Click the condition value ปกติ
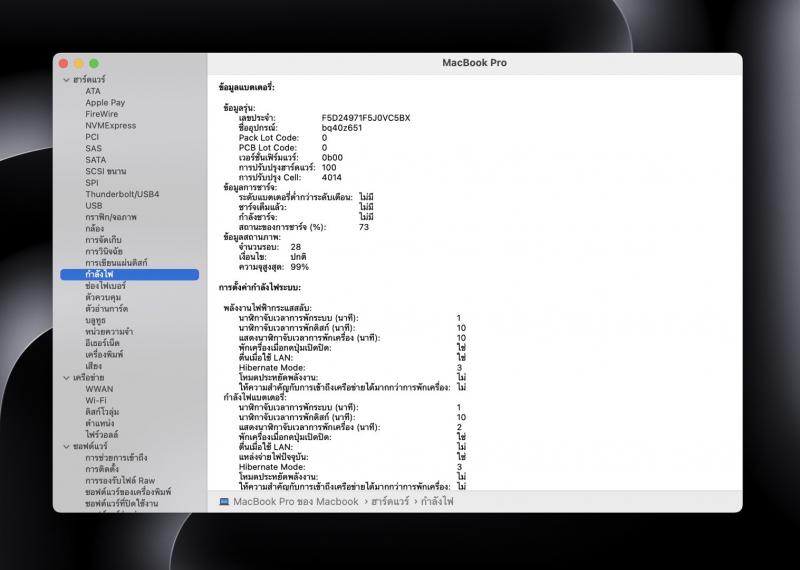The image size is (800, 570). pos(298,257)
